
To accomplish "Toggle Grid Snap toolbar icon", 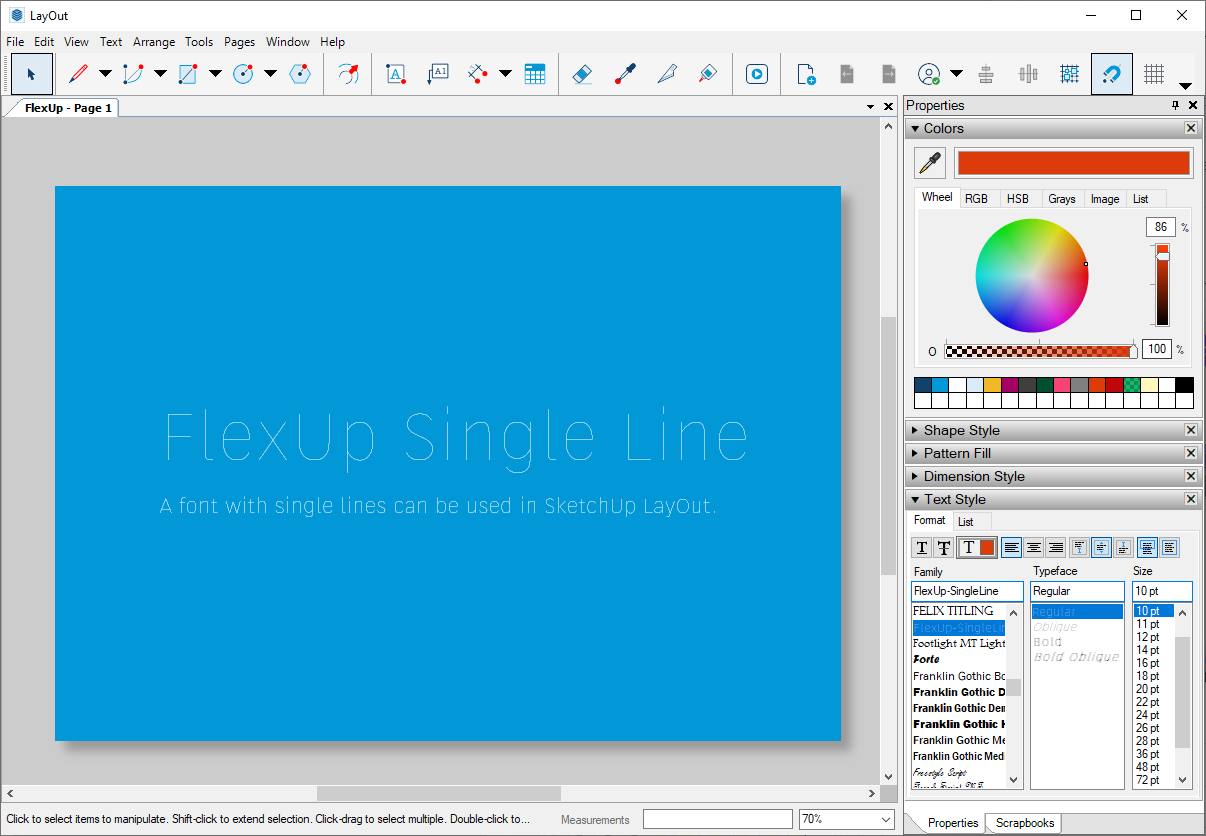I will pos(1070,74).
